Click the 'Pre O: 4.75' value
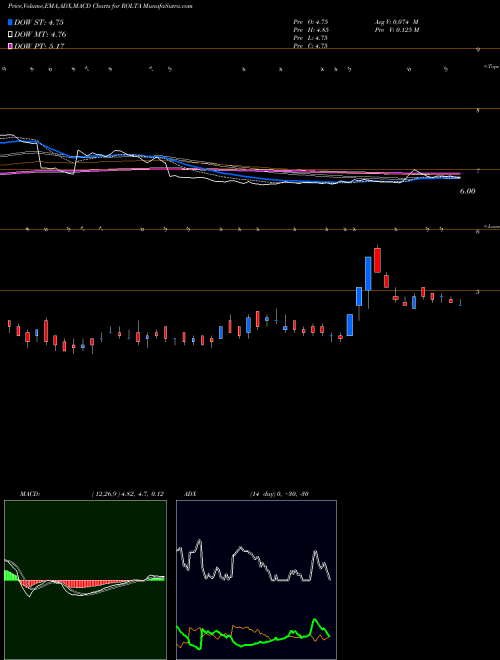Viewport: 500px width, 660px height. point(311,21)
